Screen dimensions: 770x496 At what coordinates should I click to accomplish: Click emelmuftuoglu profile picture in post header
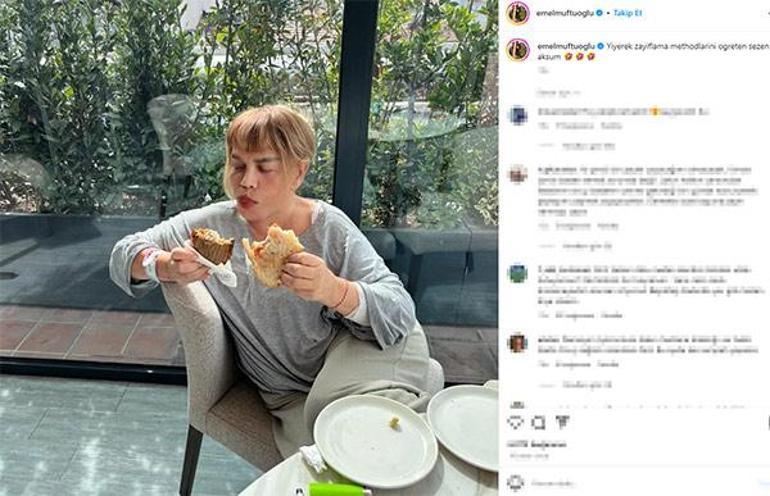coord(517,13)
